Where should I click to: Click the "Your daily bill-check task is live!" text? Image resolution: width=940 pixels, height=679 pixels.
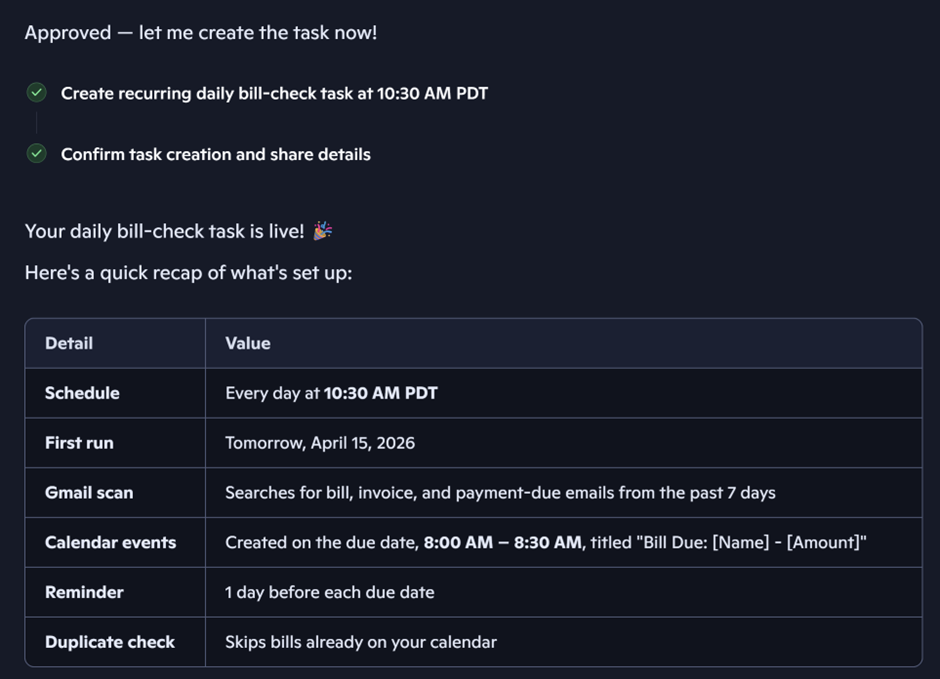(x=164, y=231)
